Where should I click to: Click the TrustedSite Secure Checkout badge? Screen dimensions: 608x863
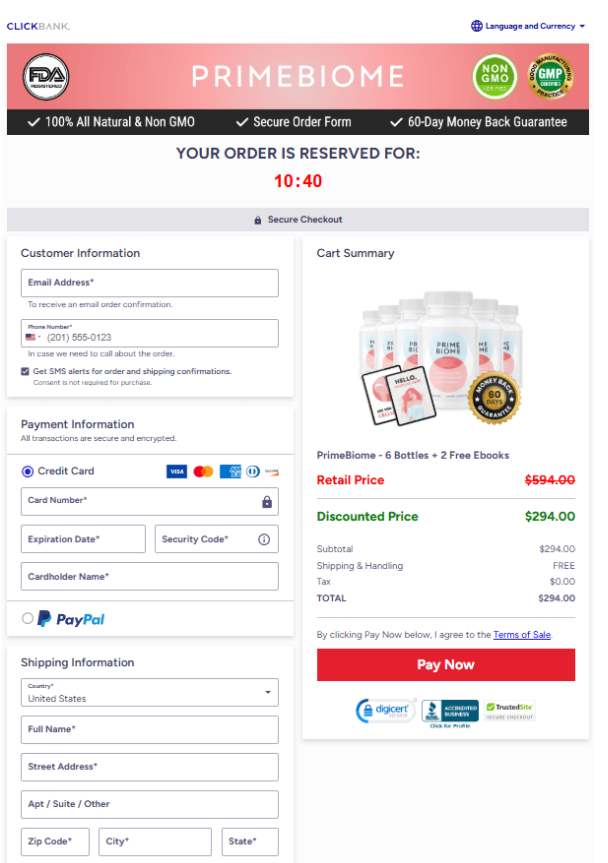[x=508, y=708]
